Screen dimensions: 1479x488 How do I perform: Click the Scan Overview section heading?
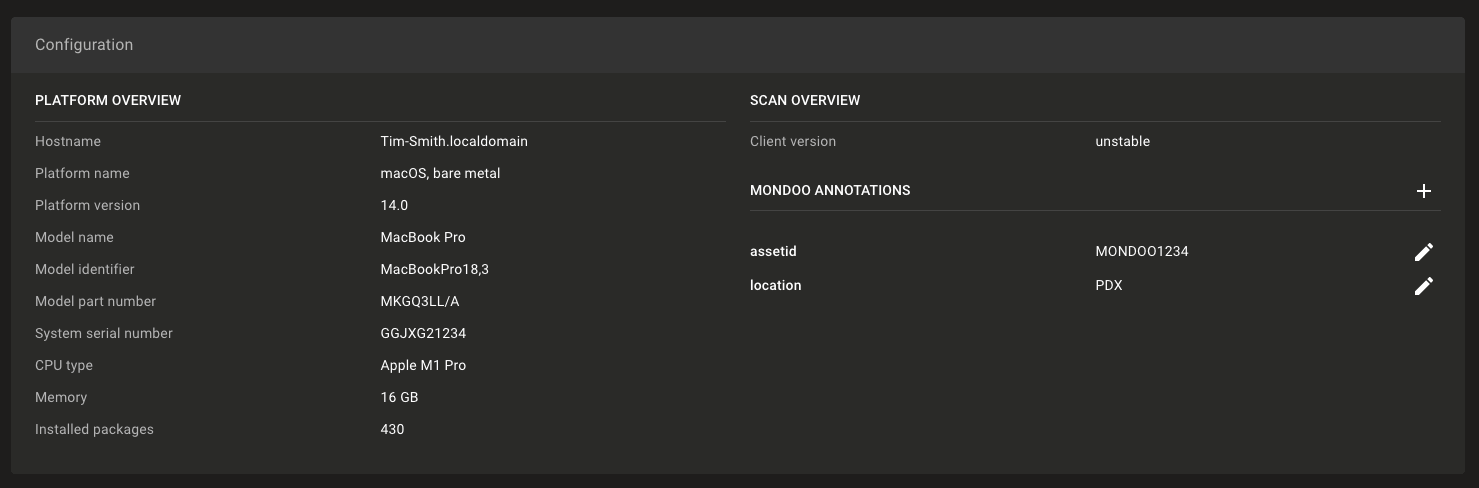click(805, 101)
